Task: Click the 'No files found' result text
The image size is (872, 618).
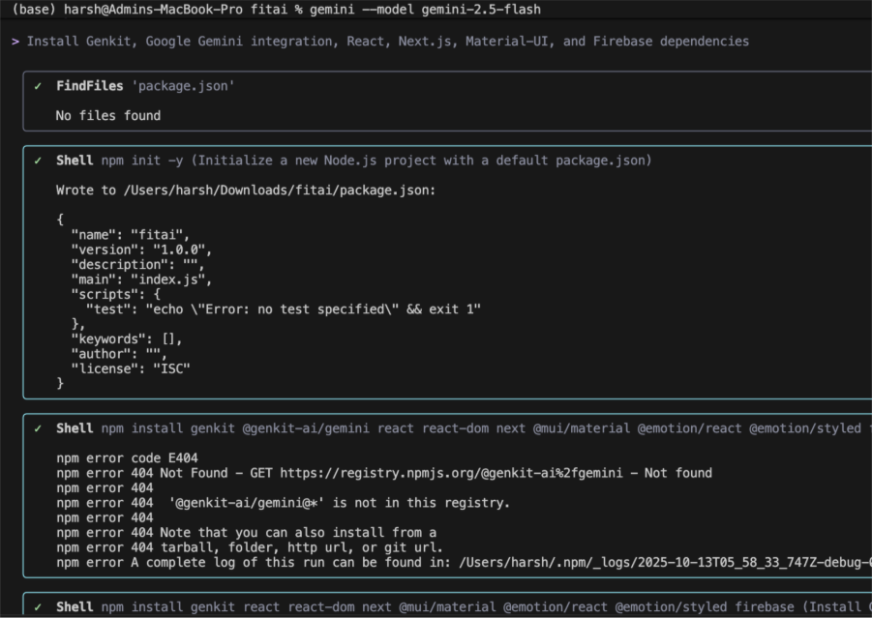Action: click(x=108, y=116)
